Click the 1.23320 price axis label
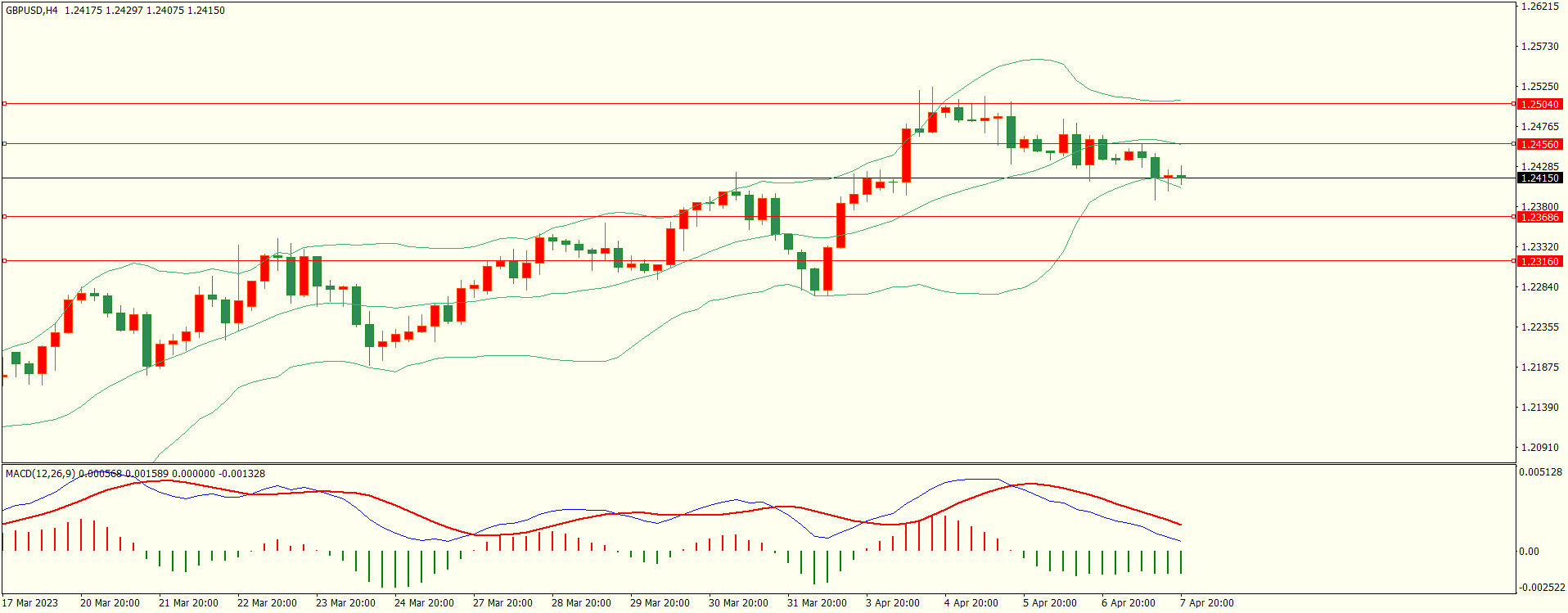 tap(1539, 247)
